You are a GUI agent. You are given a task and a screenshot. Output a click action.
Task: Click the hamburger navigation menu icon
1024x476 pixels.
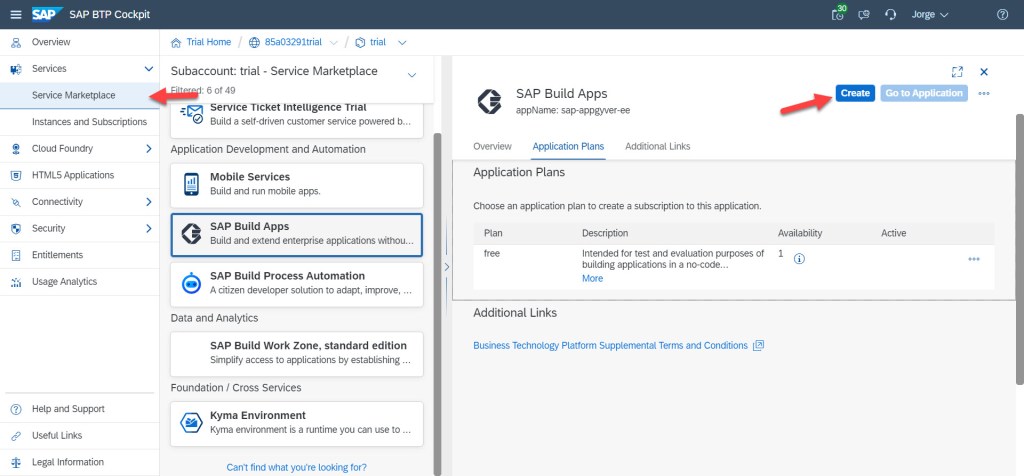point(15,14)
